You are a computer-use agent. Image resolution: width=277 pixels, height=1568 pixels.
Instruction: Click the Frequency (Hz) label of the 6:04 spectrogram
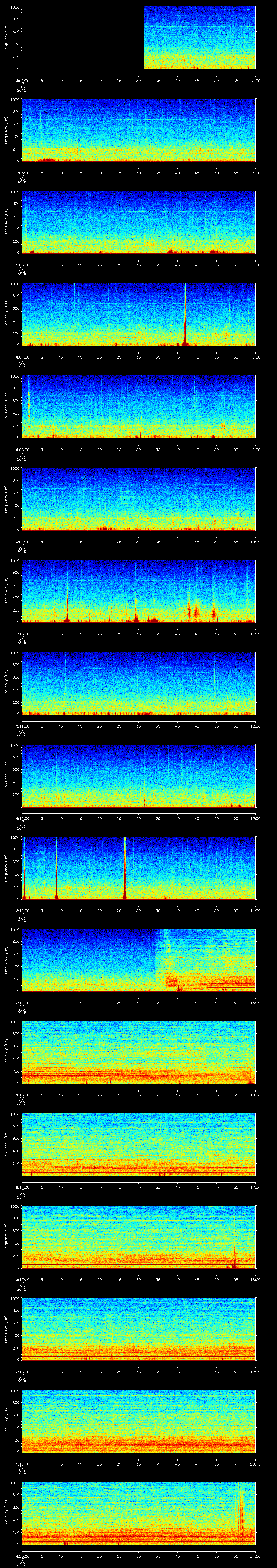6,38
